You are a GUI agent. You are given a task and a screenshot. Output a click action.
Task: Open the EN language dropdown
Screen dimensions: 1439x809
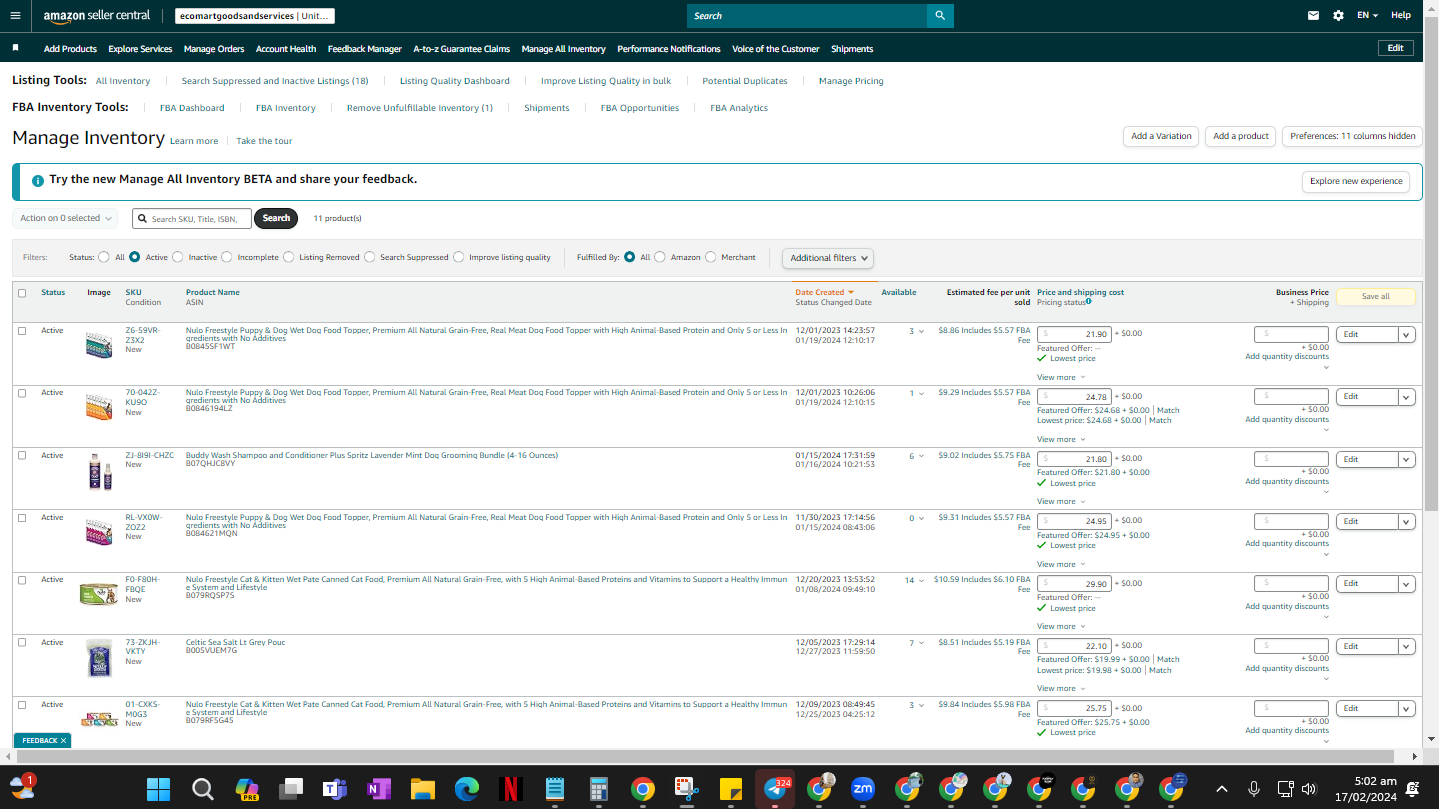coord(1367,16)
